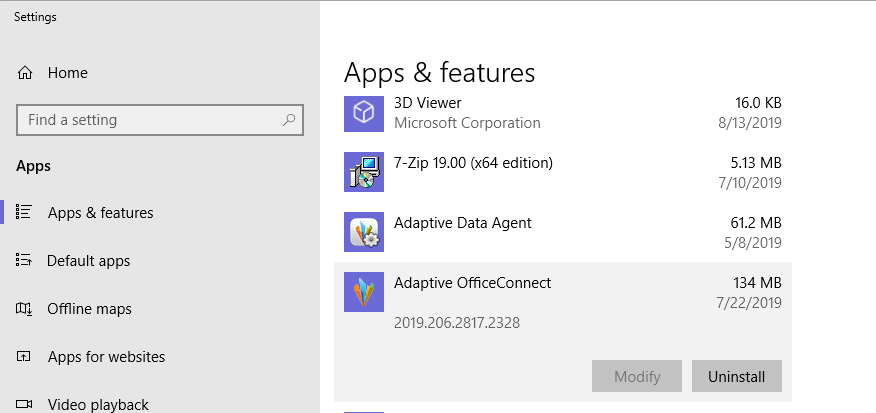Click the Apps & features list icon in the sidebar
876x413 pixels.
(24, 212)
